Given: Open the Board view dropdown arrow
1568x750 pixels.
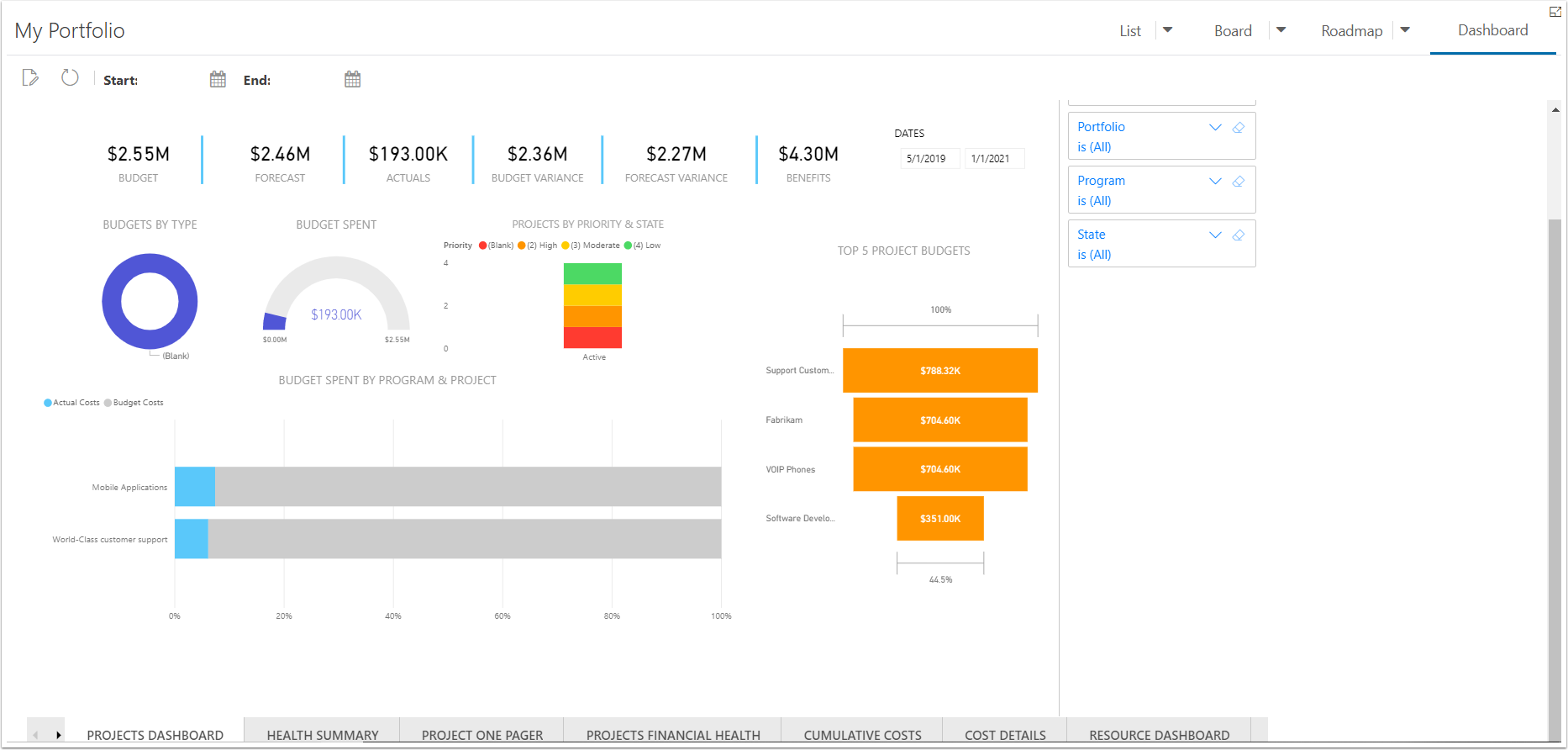Looking at the screenshot, I should (1281, 30).
